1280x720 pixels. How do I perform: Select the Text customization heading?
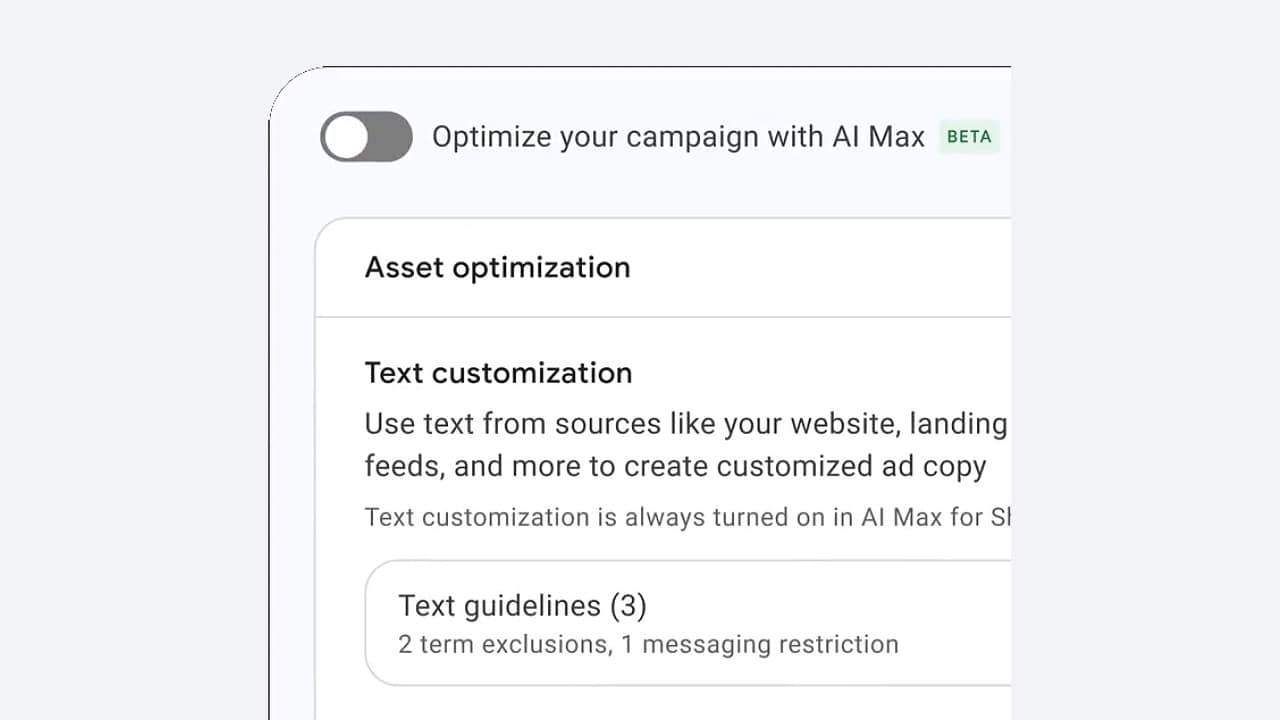click(498, 373)
